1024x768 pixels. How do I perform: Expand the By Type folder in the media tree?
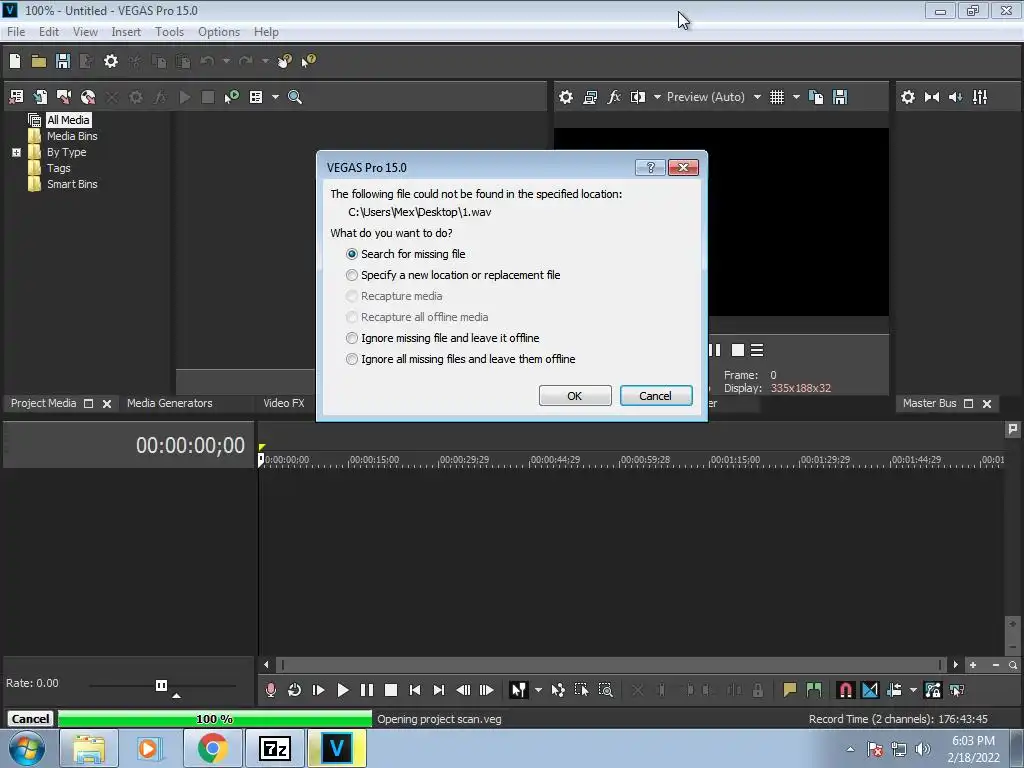pos(16,152)
